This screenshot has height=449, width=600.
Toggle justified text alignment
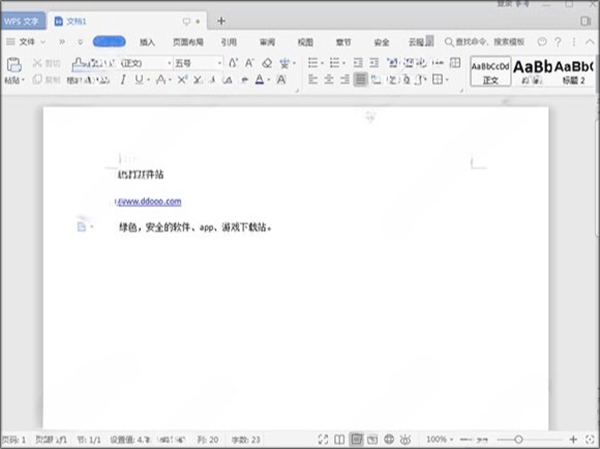click(x=360, y=80)
